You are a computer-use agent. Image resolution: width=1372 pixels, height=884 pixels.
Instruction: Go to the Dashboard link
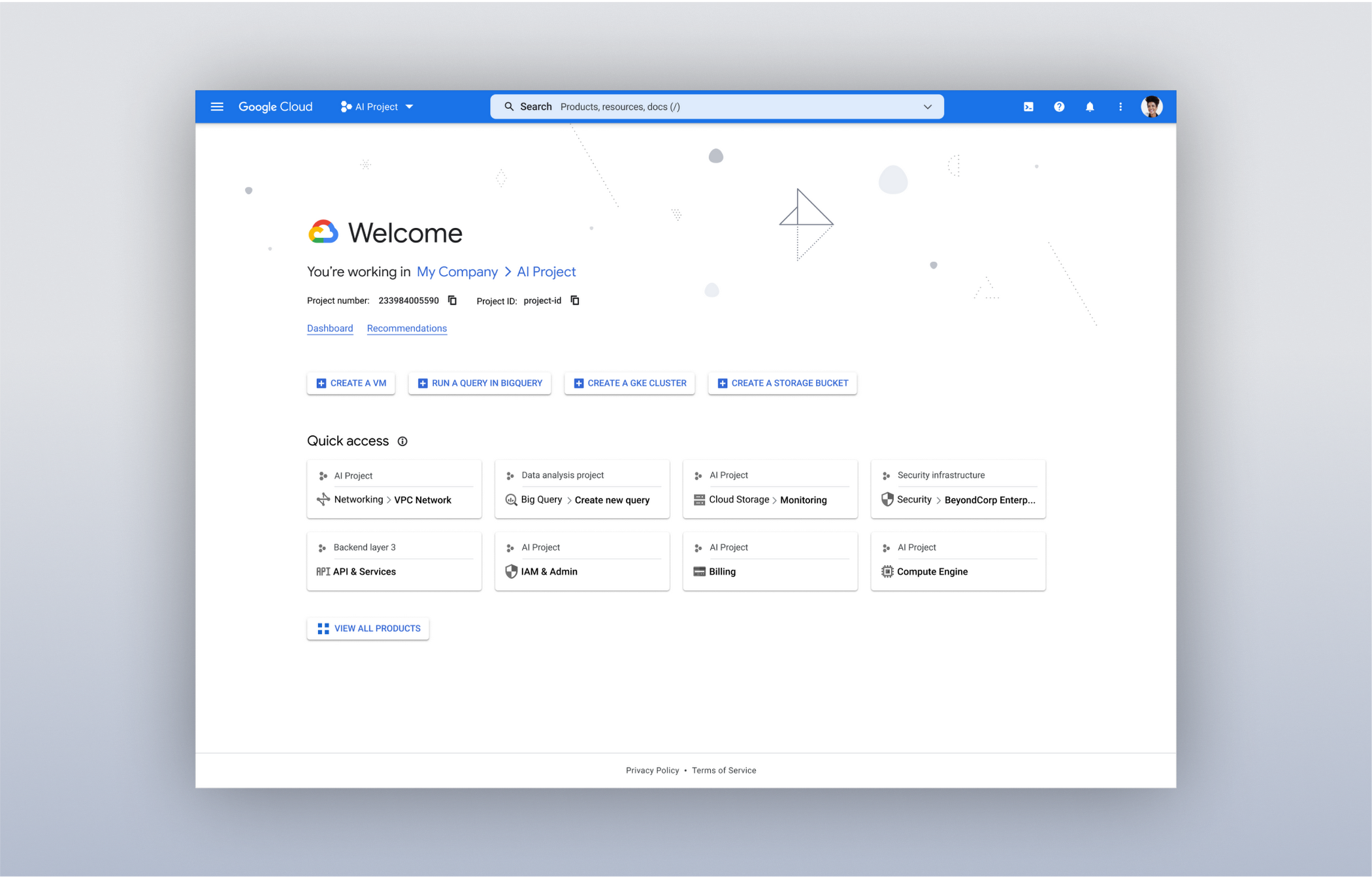[330, 329]
